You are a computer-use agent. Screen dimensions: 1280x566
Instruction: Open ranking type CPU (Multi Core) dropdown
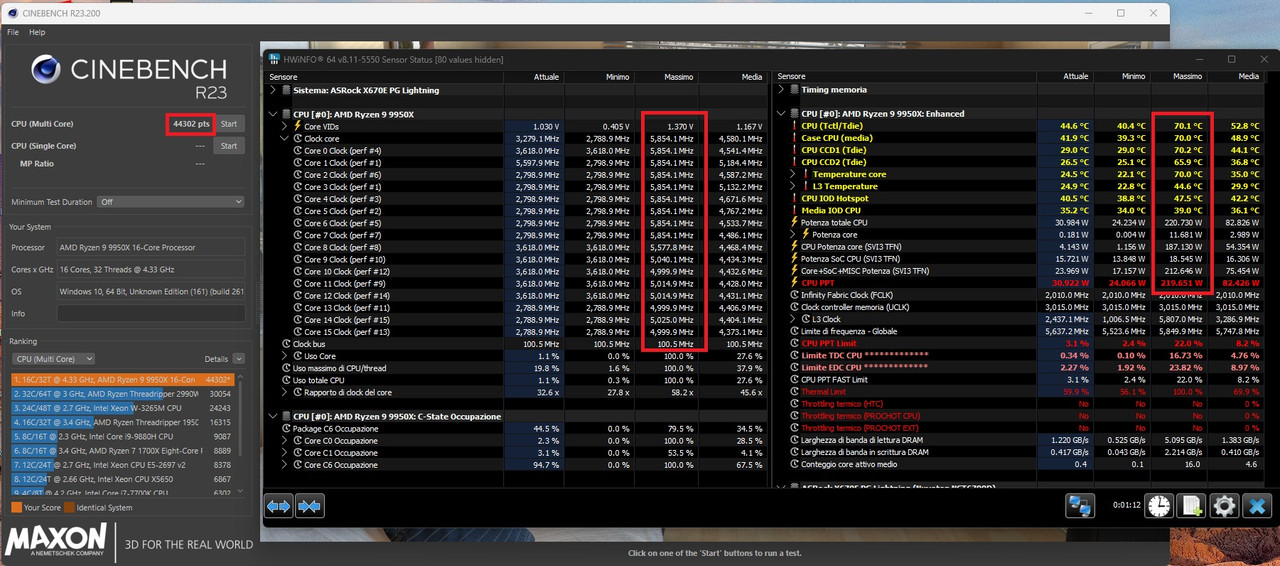pos(53,358)
